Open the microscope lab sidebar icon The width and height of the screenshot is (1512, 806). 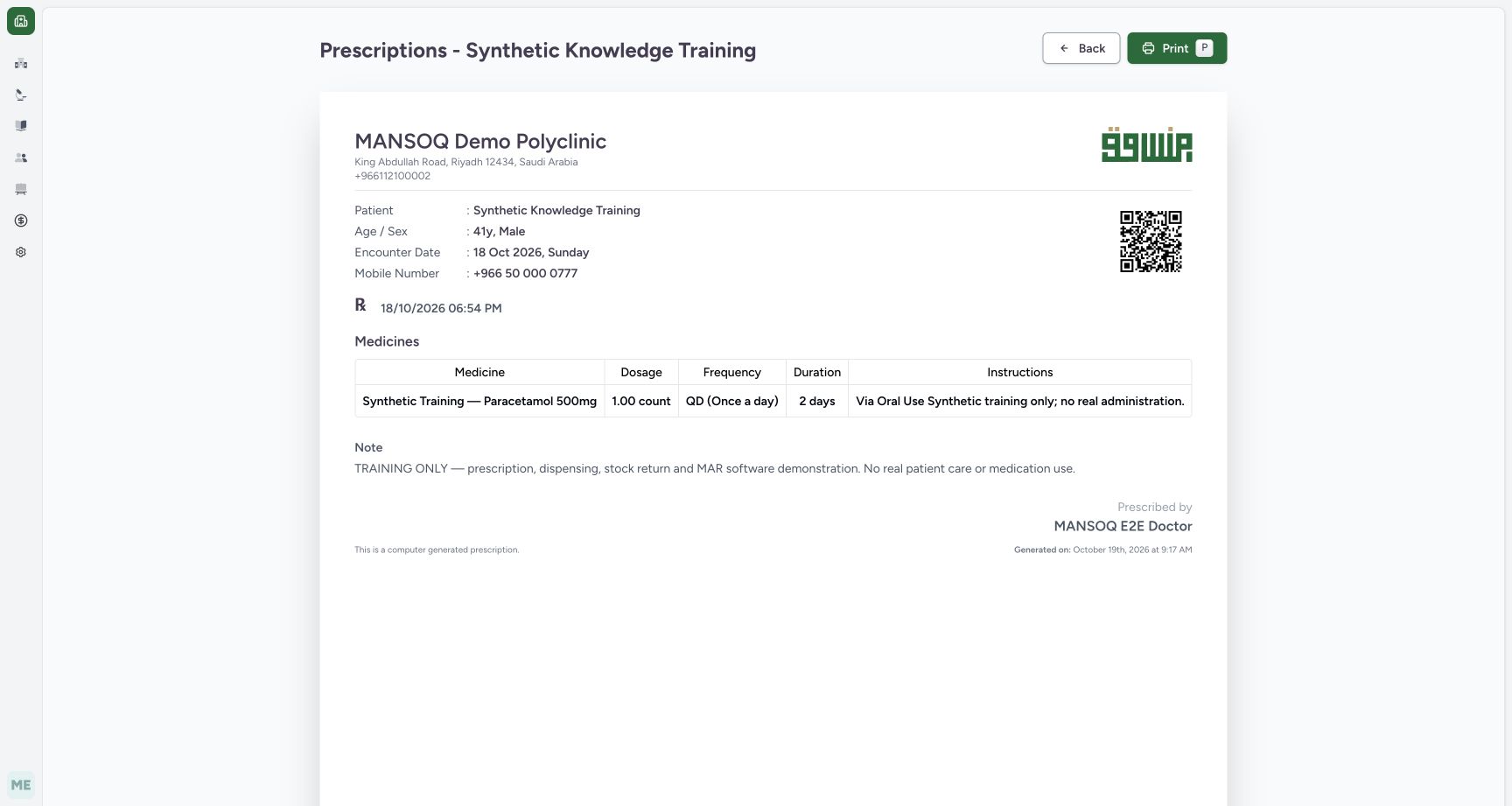pos(21,95)
